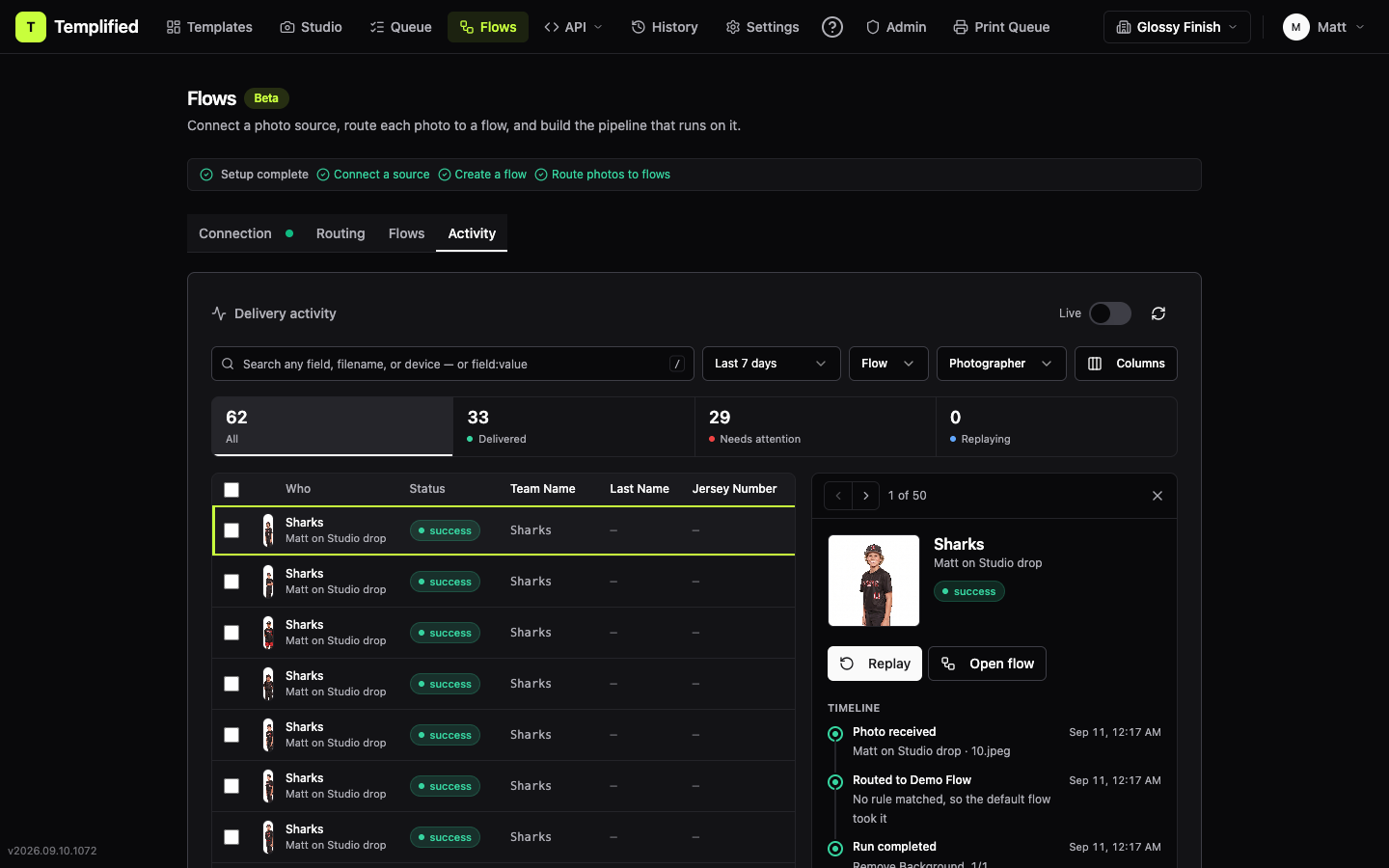Click the search any field input
Screen dimensions: 1389x868
(x=452, y=364)
